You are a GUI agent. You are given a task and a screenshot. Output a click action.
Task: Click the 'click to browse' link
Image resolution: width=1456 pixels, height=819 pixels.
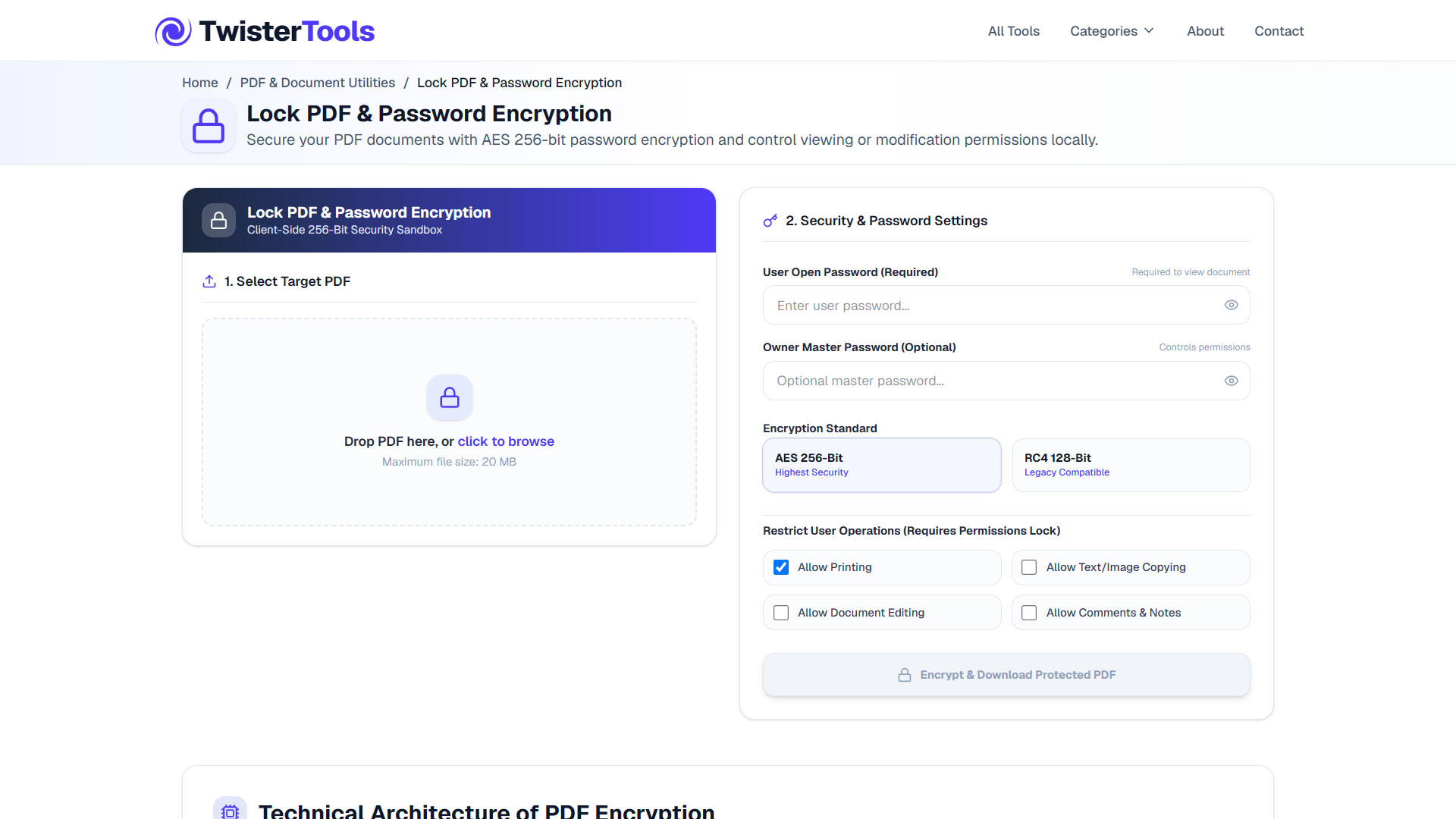click(x=506, y=441)
